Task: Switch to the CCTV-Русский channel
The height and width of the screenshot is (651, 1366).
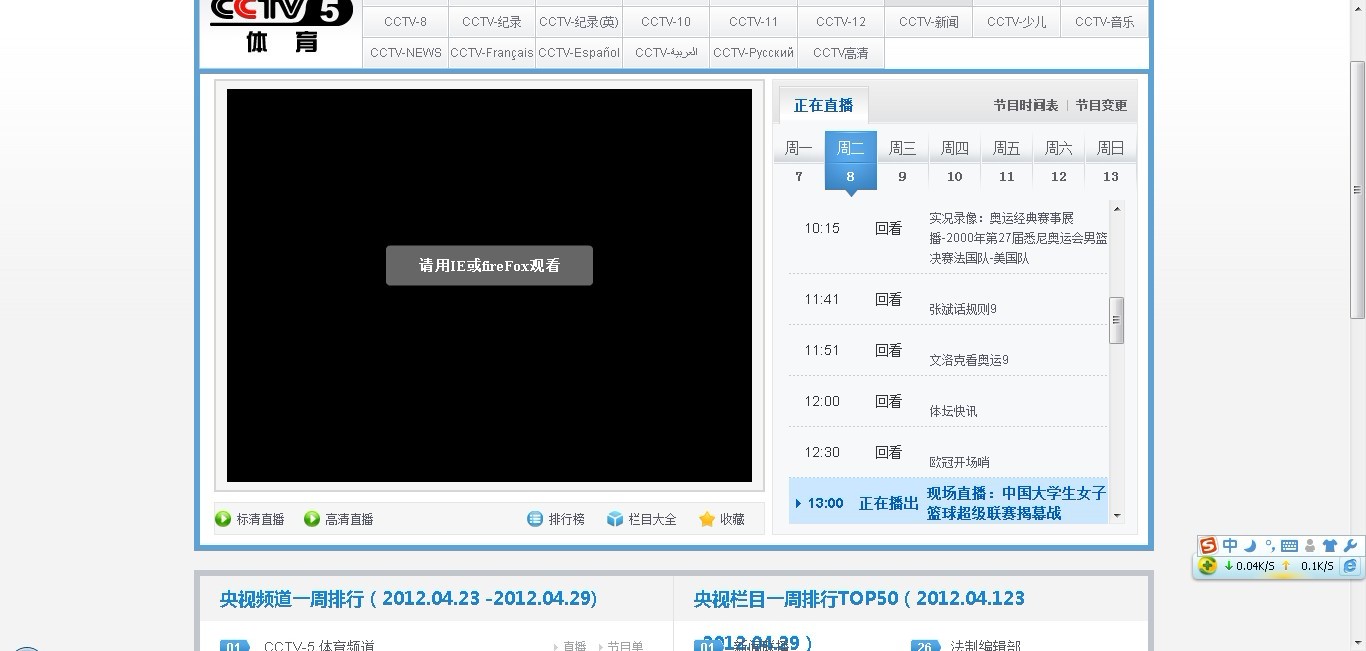Action: (753, 53)
